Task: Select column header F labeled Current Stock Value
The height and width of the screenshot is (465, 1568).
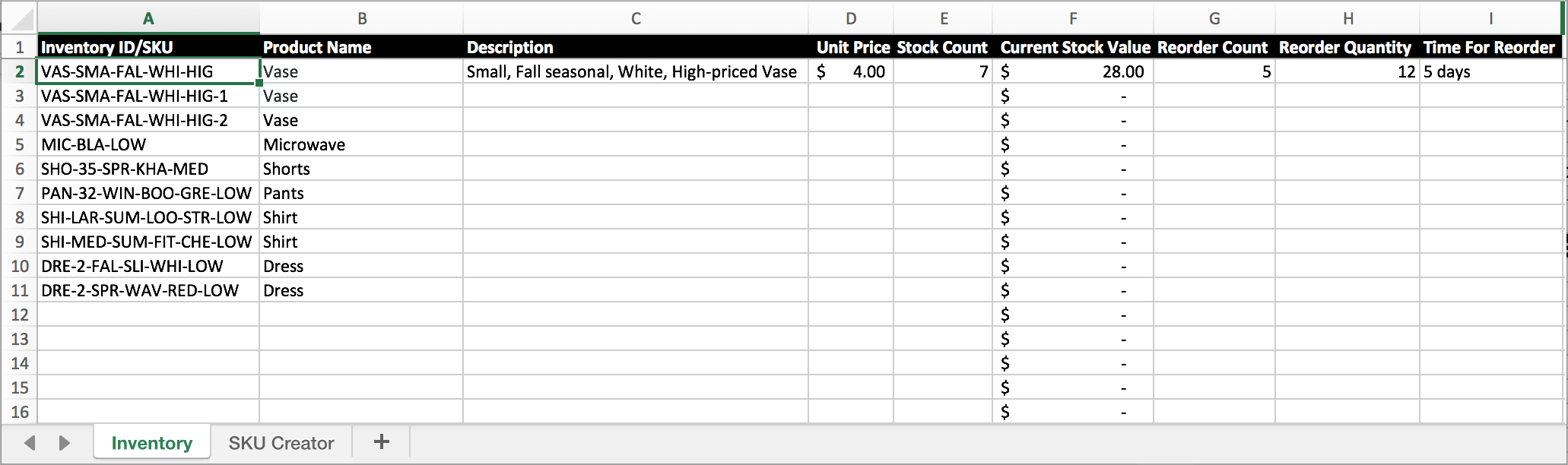Action: 1072,18
